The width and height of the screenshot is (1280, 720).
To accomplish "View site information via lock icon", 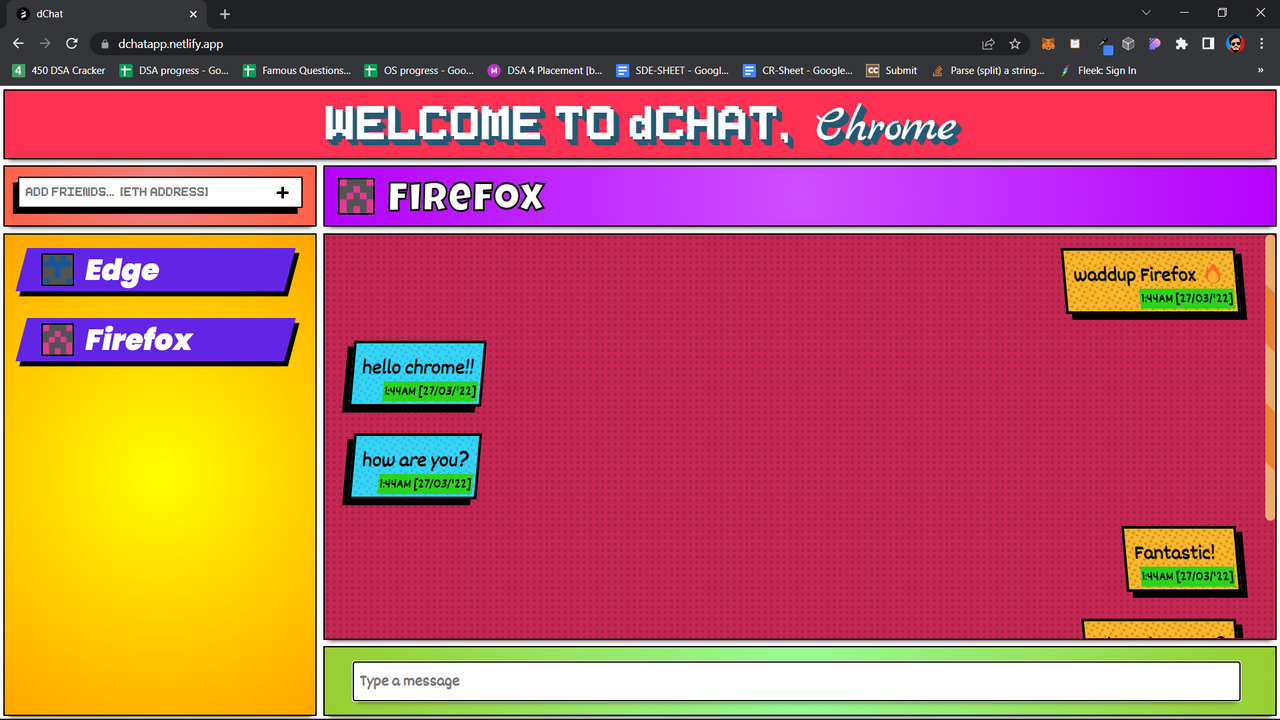I will tap(104, 44).
